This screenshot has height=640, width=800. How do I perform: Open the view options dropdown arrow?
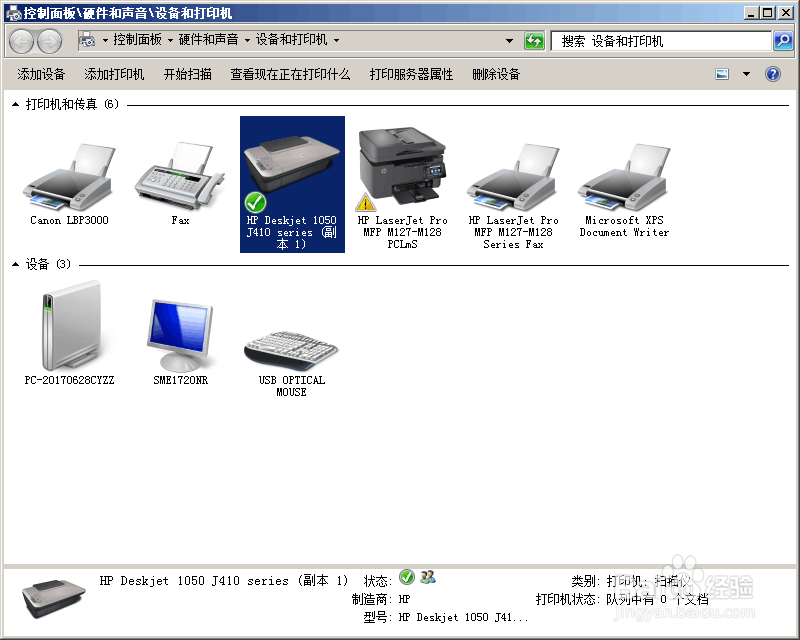[x=746, y=75]
